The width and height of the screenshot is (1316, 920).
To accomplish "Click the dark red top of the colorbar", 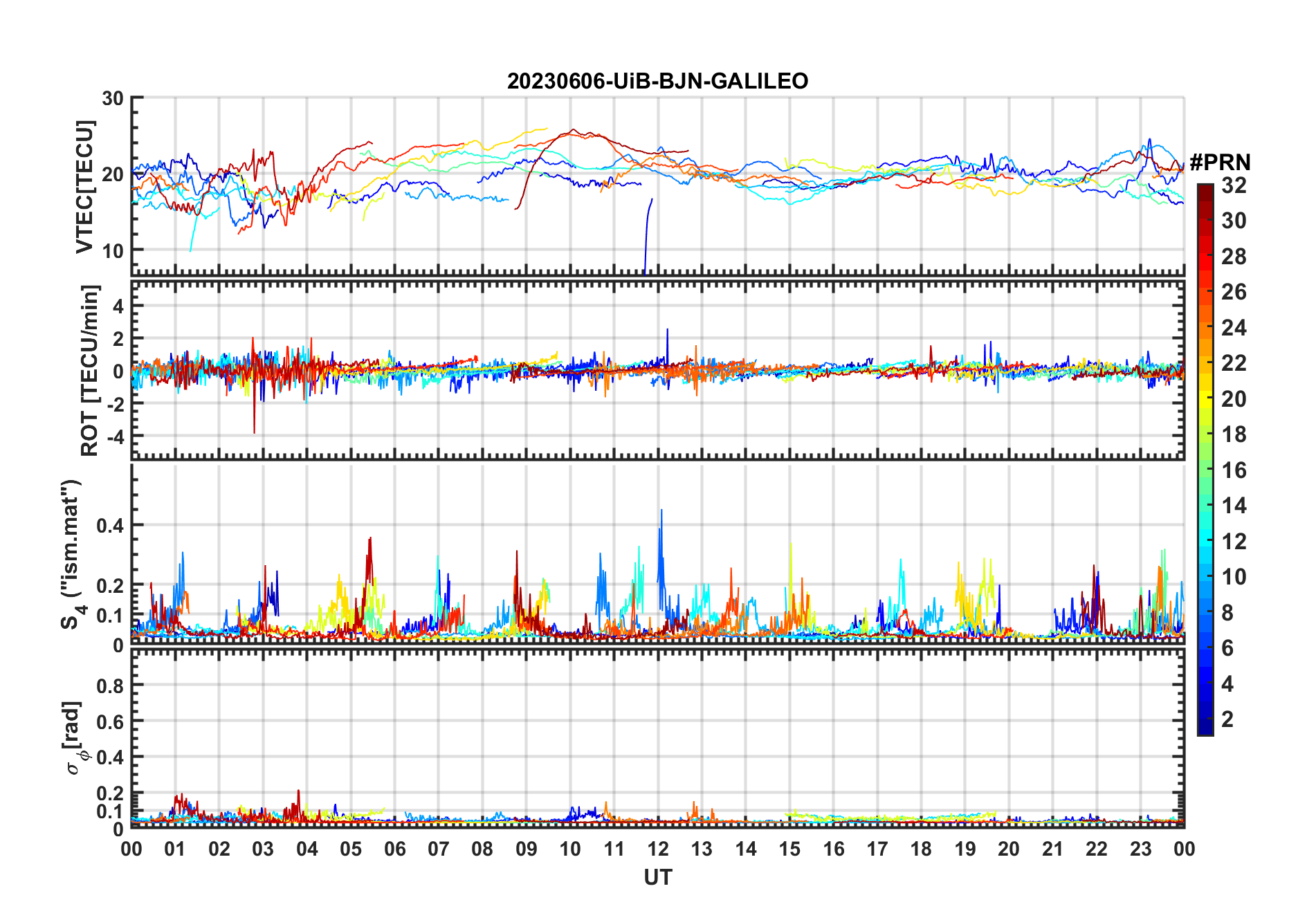I will point(1205,193).
